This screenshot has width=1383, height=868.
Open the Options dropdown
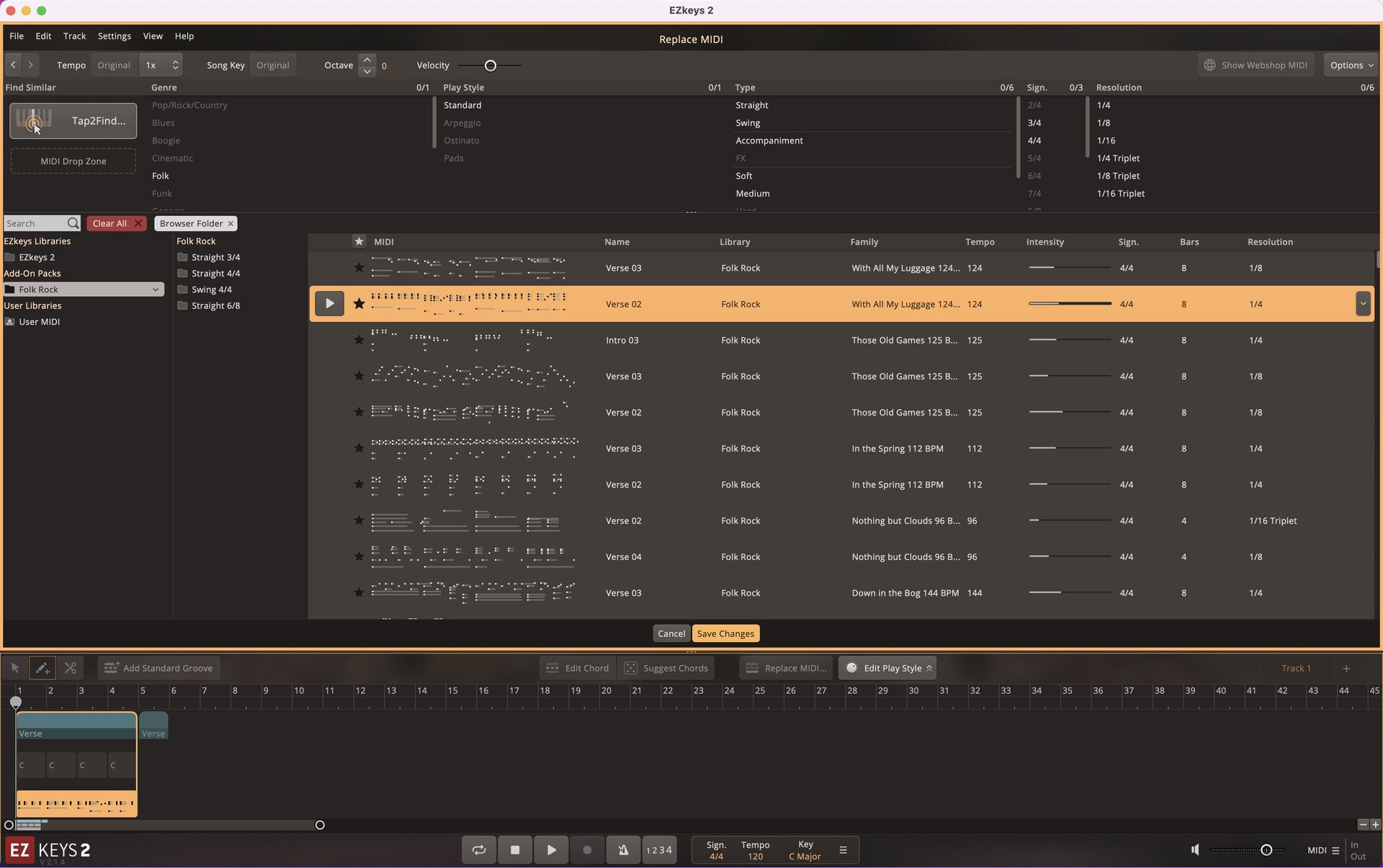coord(1351,65)
